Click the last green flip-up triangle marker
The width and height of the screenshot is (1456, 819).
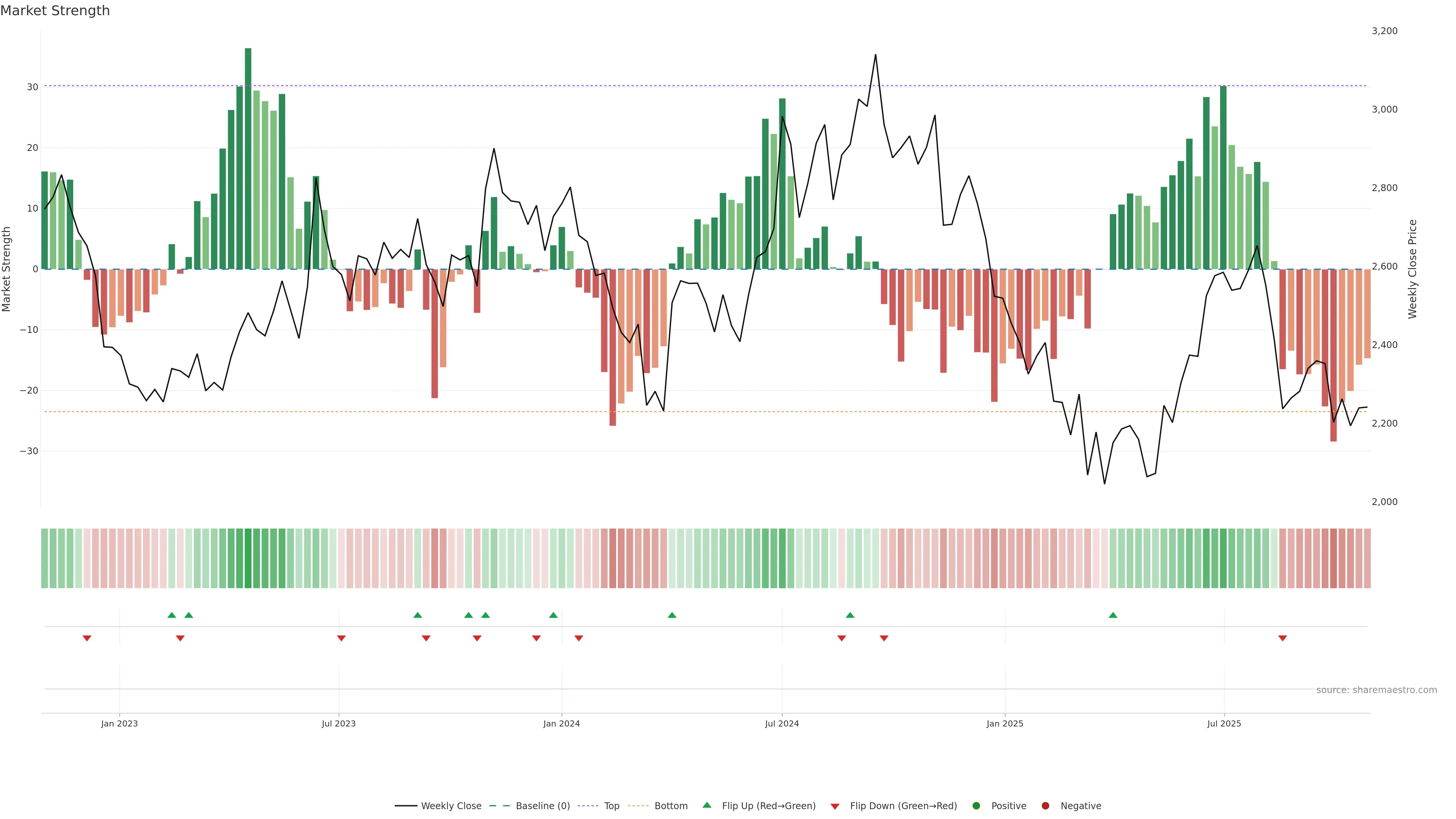tap(1113, 615)
